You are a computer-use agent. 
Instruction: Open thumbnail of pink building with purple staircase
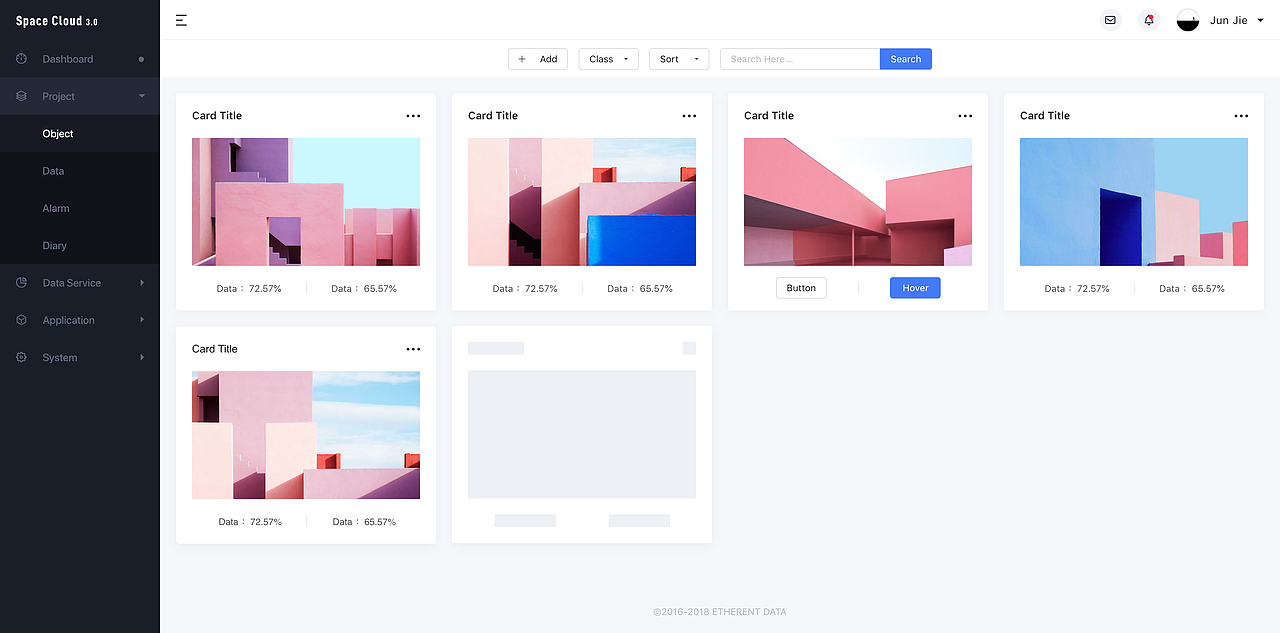(306, 202)
